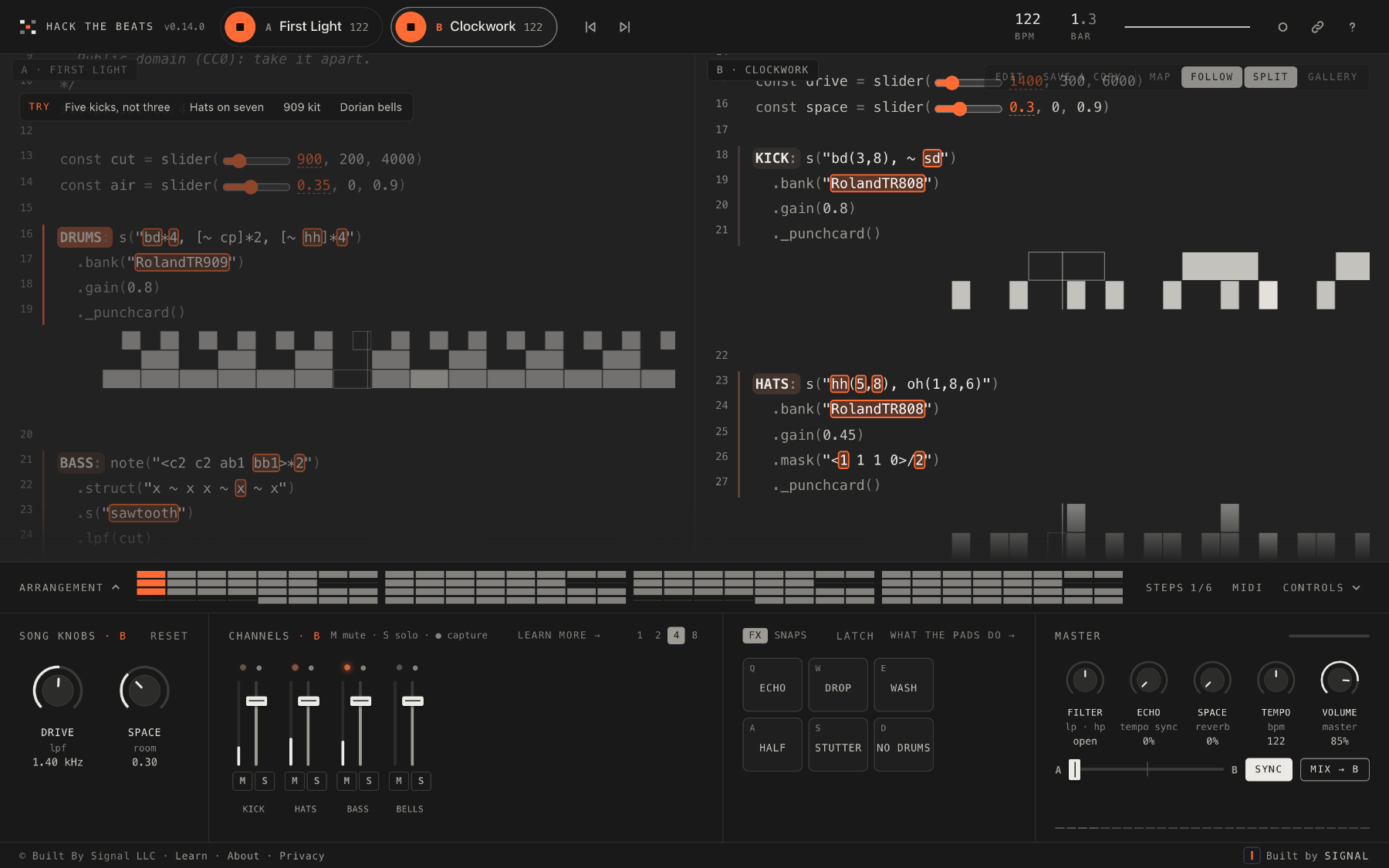Screen dimensions: 1389x868
Task: Open WHAT THE PADS DO link
Action: [952, 635]
